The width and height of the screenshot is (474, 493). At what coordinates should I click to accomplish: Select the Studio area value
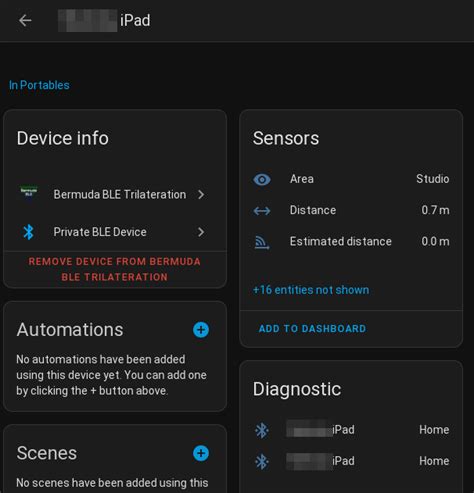433,179
